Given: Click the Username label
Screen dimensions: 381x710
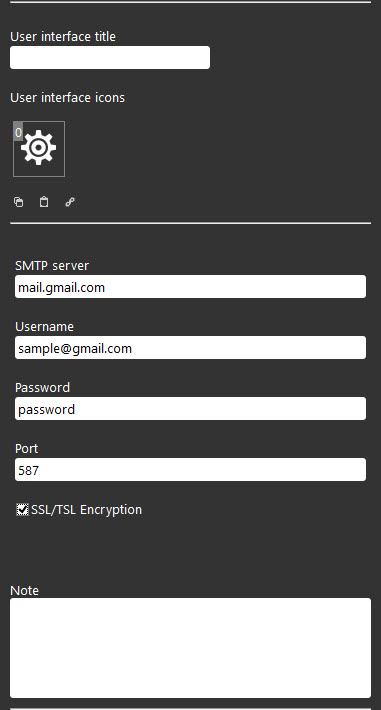Looking at the screenshot, I should click(x=44, y=326).
